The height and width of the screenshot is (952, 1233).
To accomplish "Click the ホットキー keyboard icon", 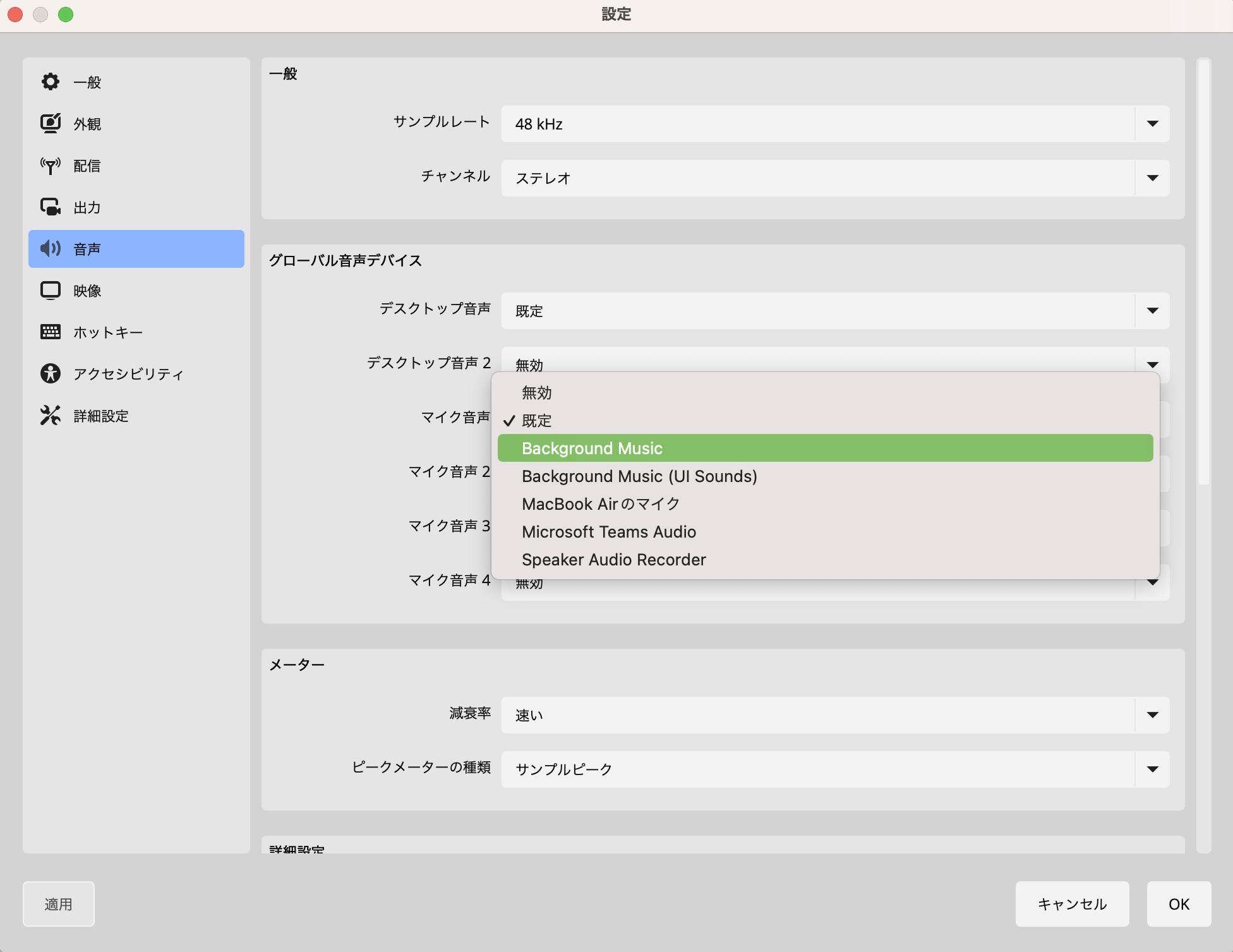I will coord(51,332).
